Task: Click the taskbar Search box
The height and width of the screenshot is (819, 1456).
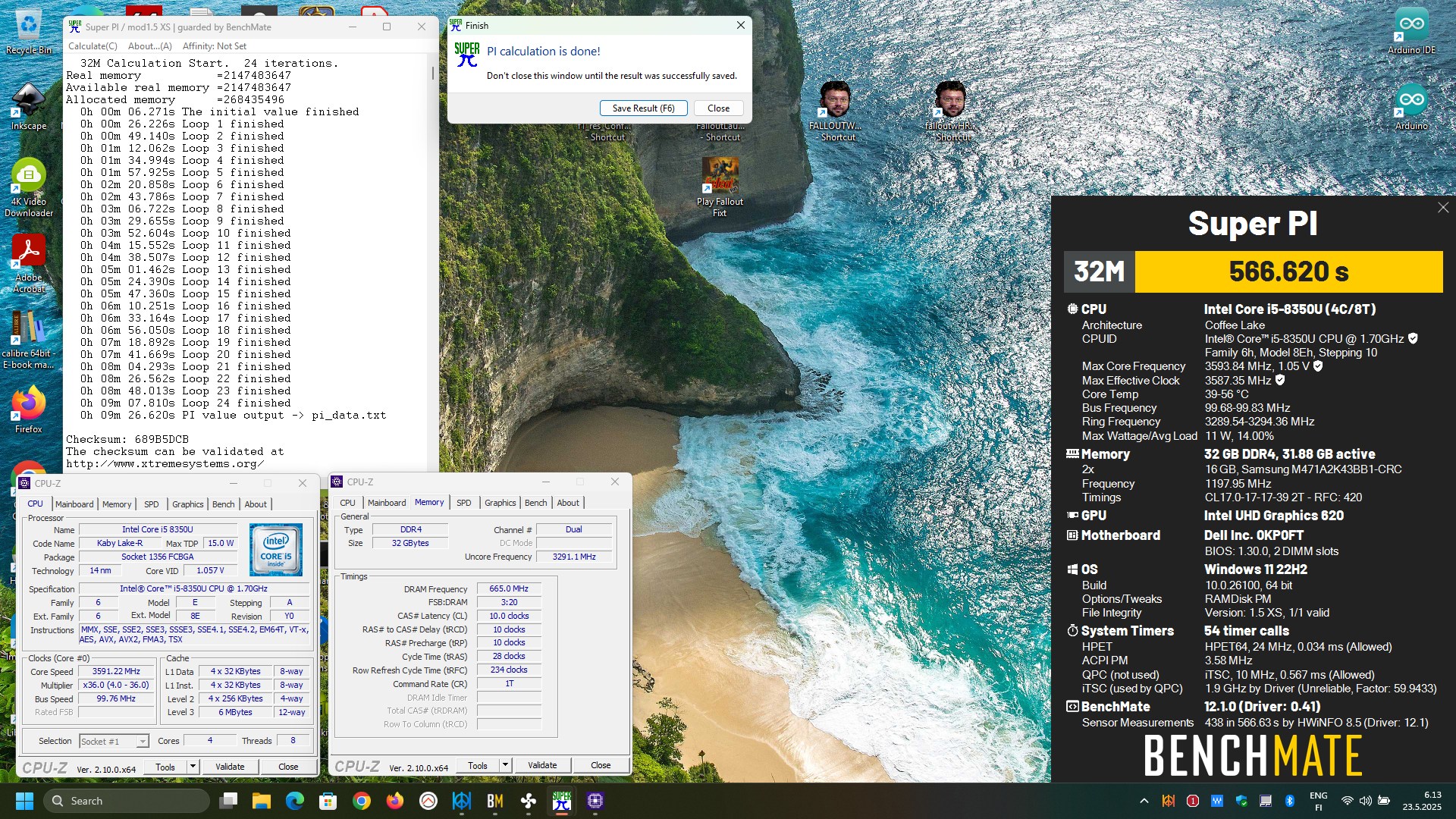Action: [x=127, y=801]
